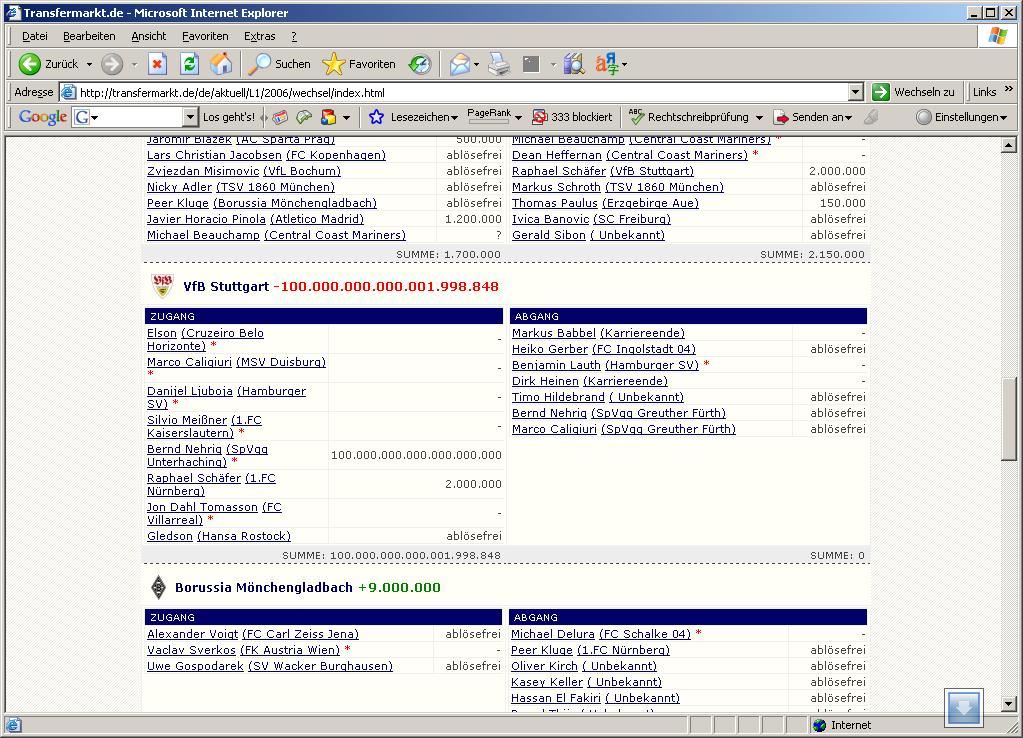The width and height of the screenshot is (1023, 738).
Task: Click the highlighter pen toolbar icon
Action: pyautogui.click(x=871, y=117)
